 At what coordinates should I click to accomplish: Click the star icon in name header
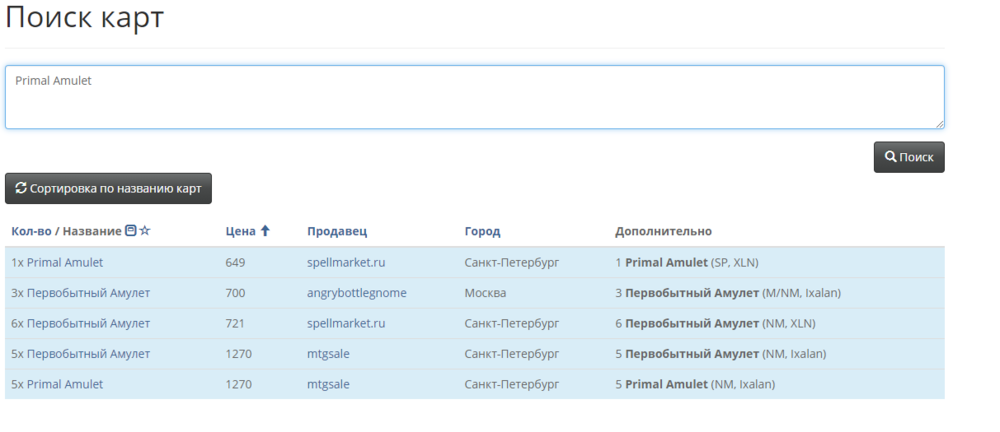[x=145, y=231]
